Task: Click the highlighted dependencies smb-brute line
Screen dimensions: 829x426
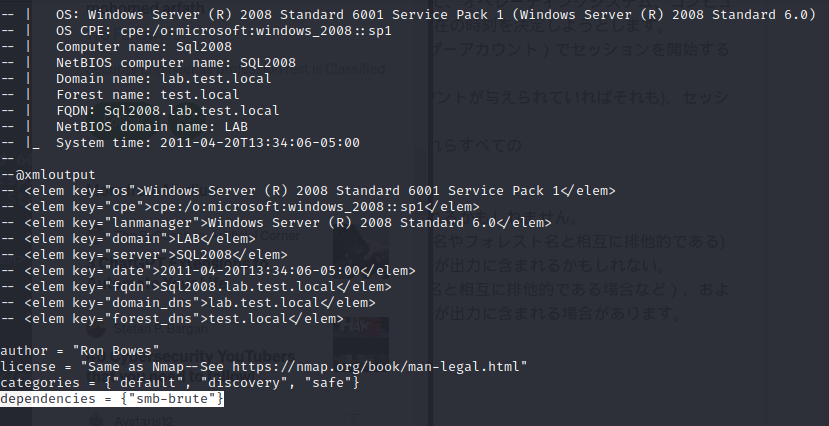Action: 112,399
